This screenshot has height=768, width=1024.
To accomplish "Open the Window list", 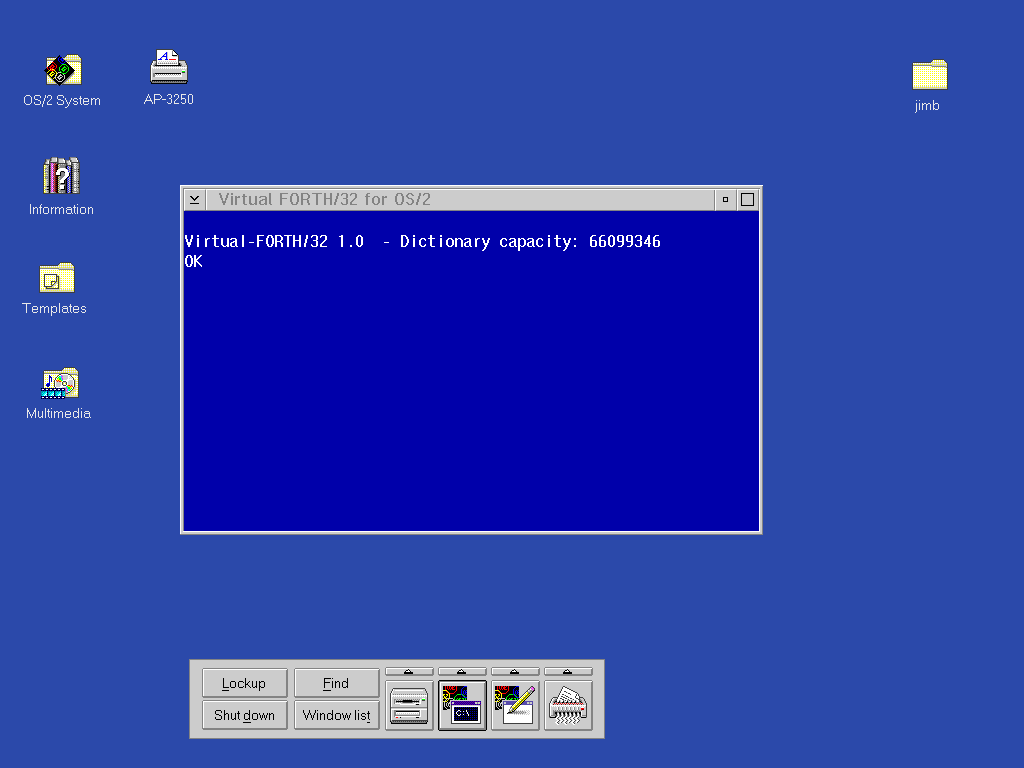I will (336, 715).
